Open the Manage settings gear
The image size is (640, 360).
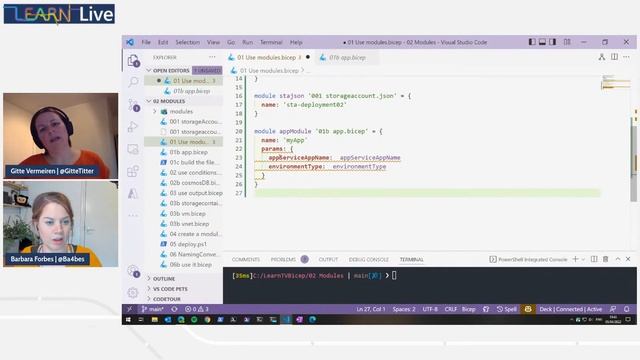pyautogui.click(x=133, y=292)
